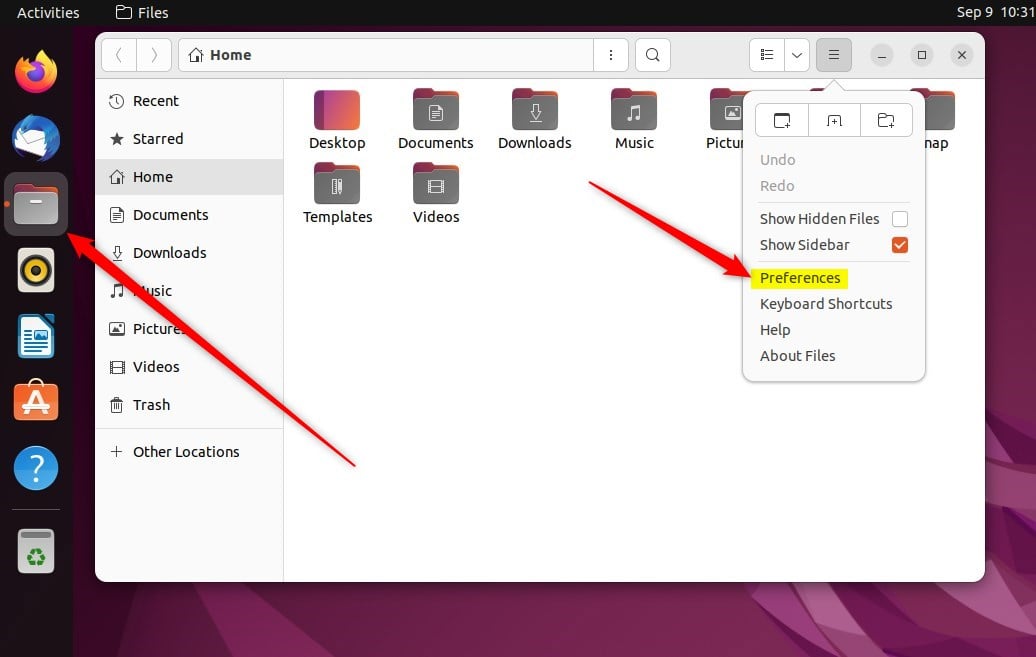
Task: Open Preferences from the menu
Action: pos(800,278)
